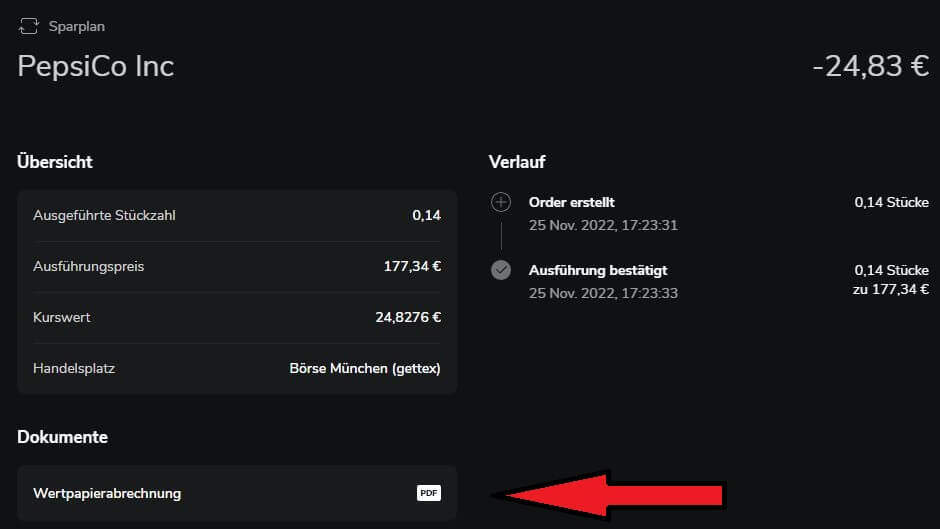Click the Ausführung bestätigt timeline entry
Image resolution: width=940 pixels, height=529 pixels.
coord(598,270)
